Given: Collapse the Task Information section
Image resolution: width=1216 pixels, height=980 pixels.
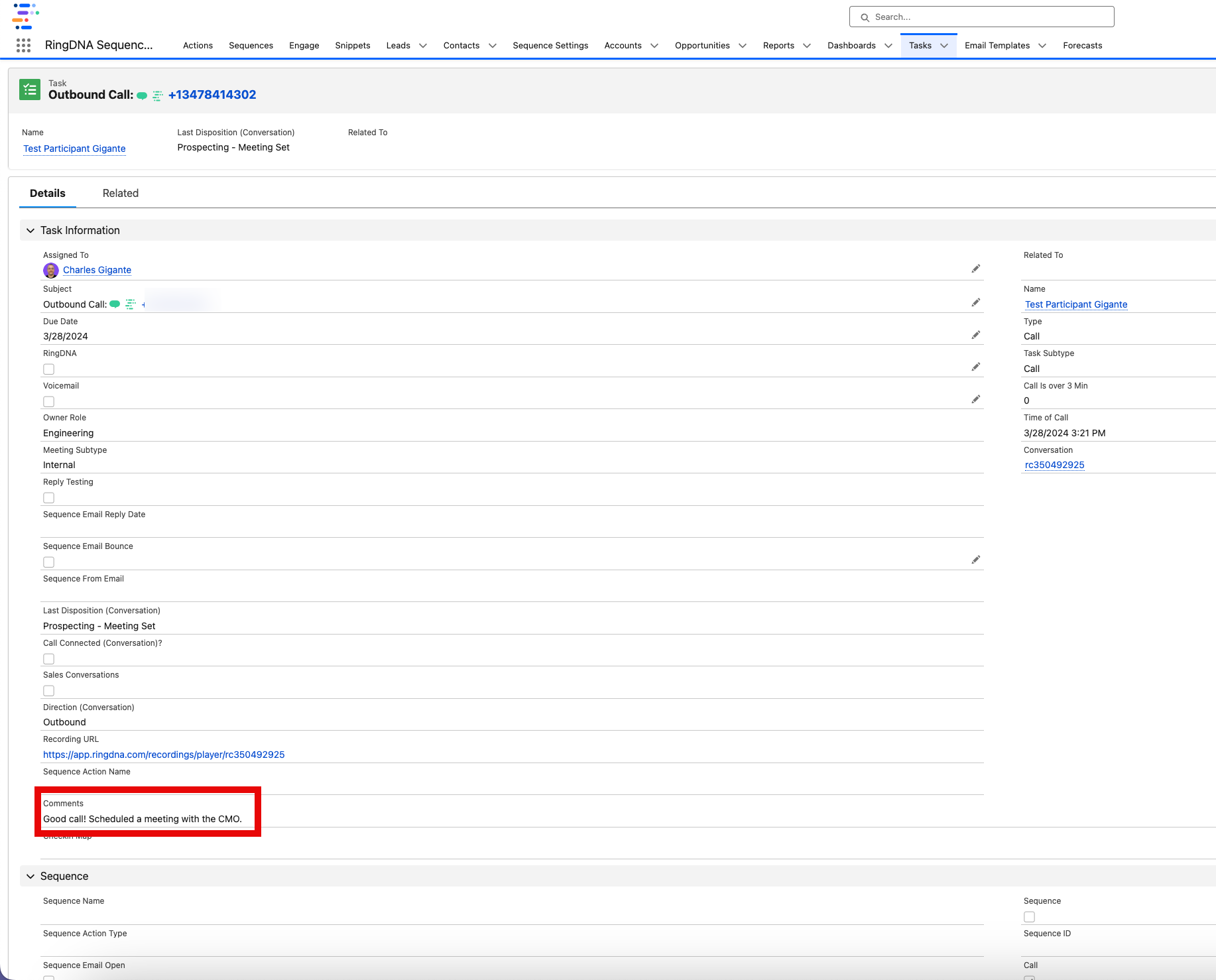Looking at the screenshot, I should tap(30, 230).
